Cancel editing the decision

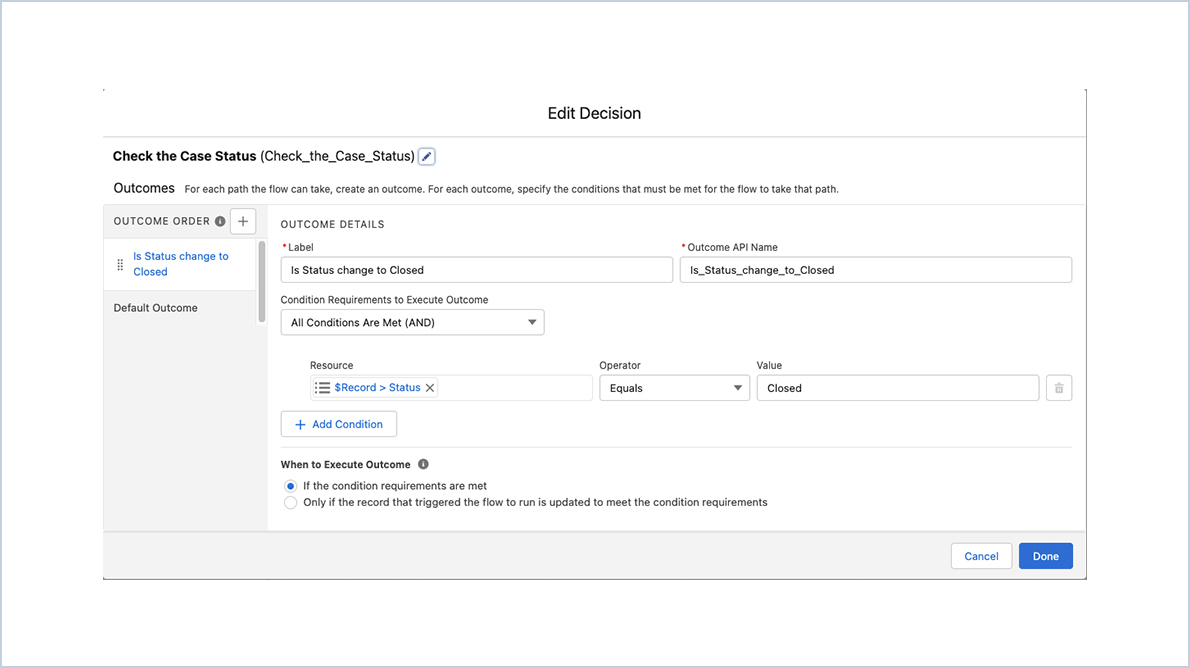point(981,555)
